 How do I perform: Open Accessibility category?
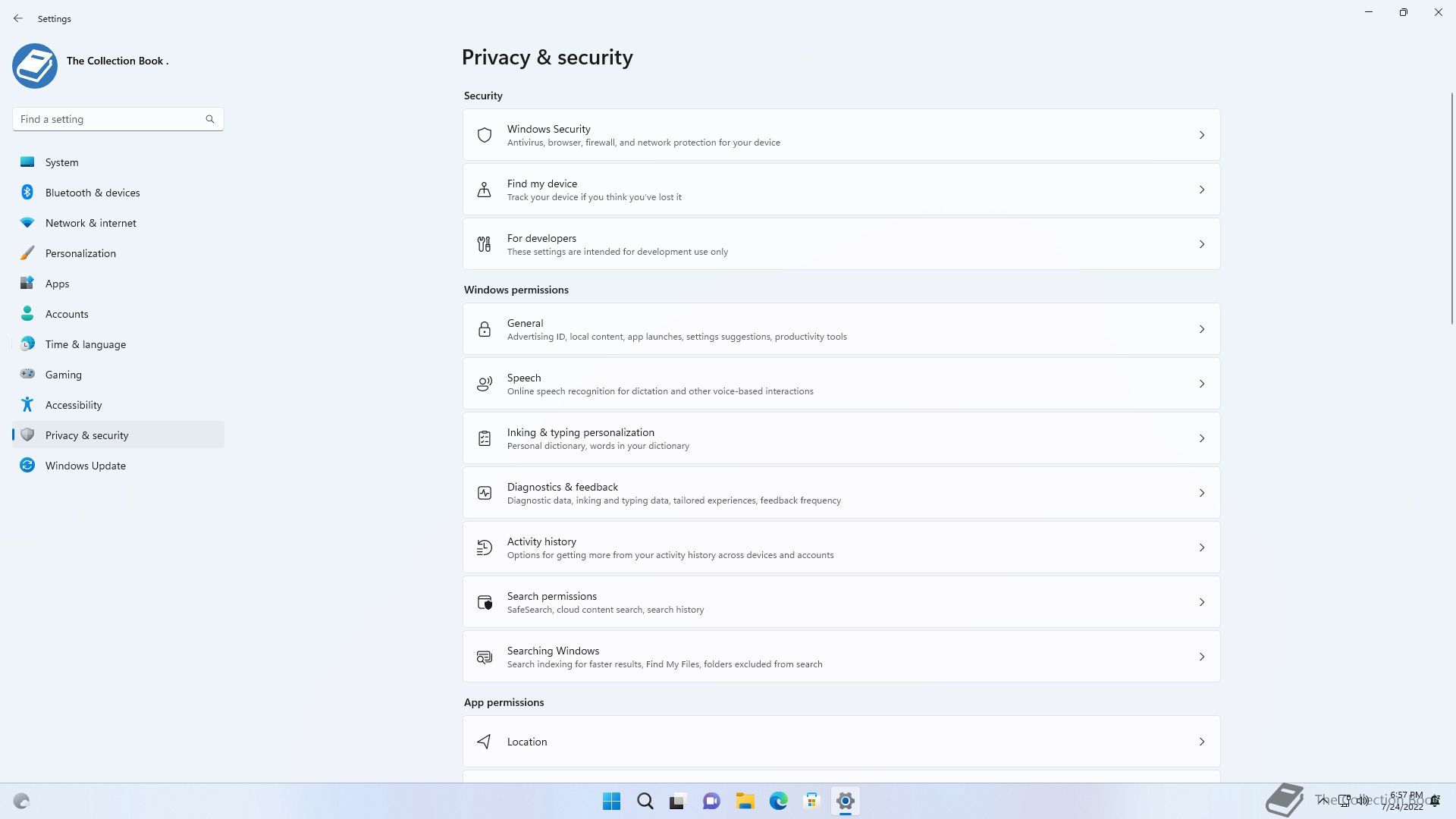click(x=118, y=405)
